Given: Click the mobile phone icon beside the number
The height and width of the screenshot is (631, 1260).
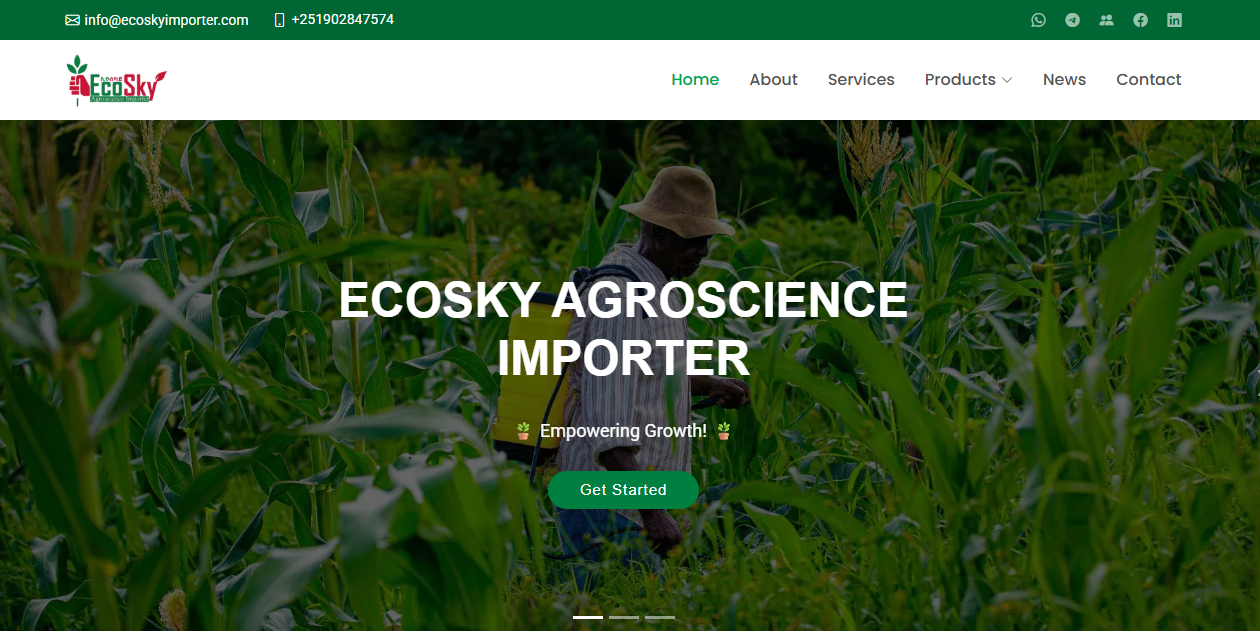Looking at the screenshot, I should point(280,20).
